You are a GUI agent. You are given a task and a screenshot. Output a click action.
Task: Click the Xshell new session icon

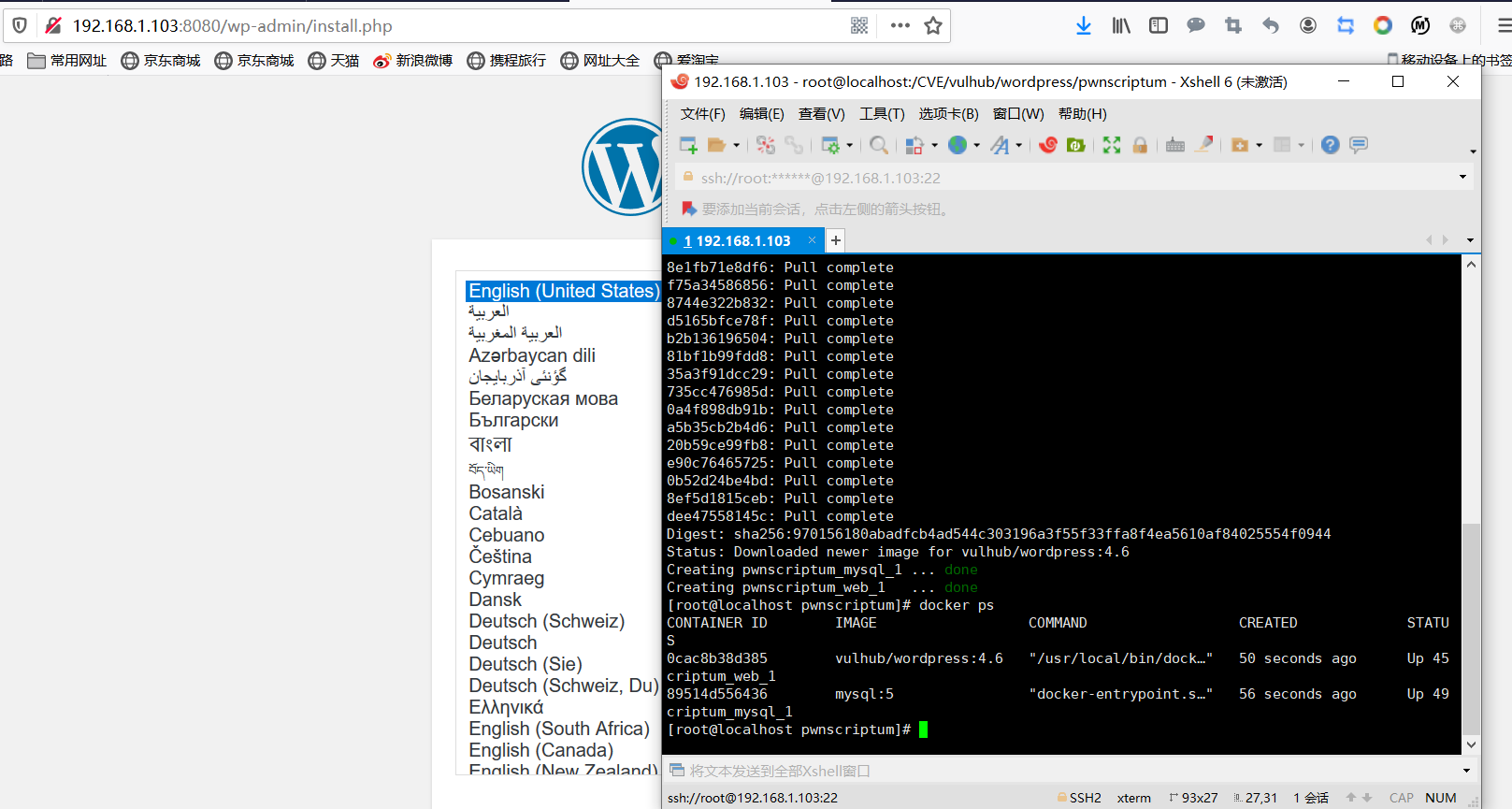pos(688,145)
